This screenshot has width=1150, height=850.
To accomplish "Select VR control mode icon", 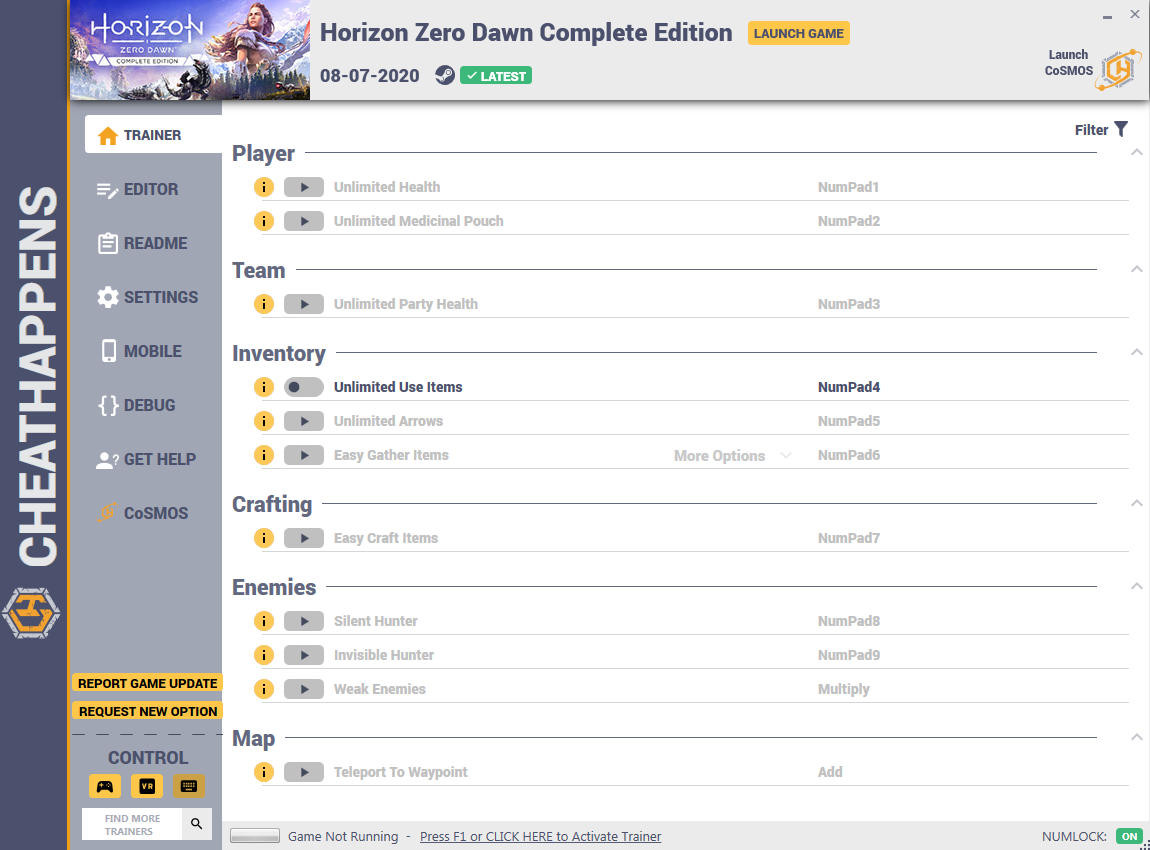I will 147,786.
